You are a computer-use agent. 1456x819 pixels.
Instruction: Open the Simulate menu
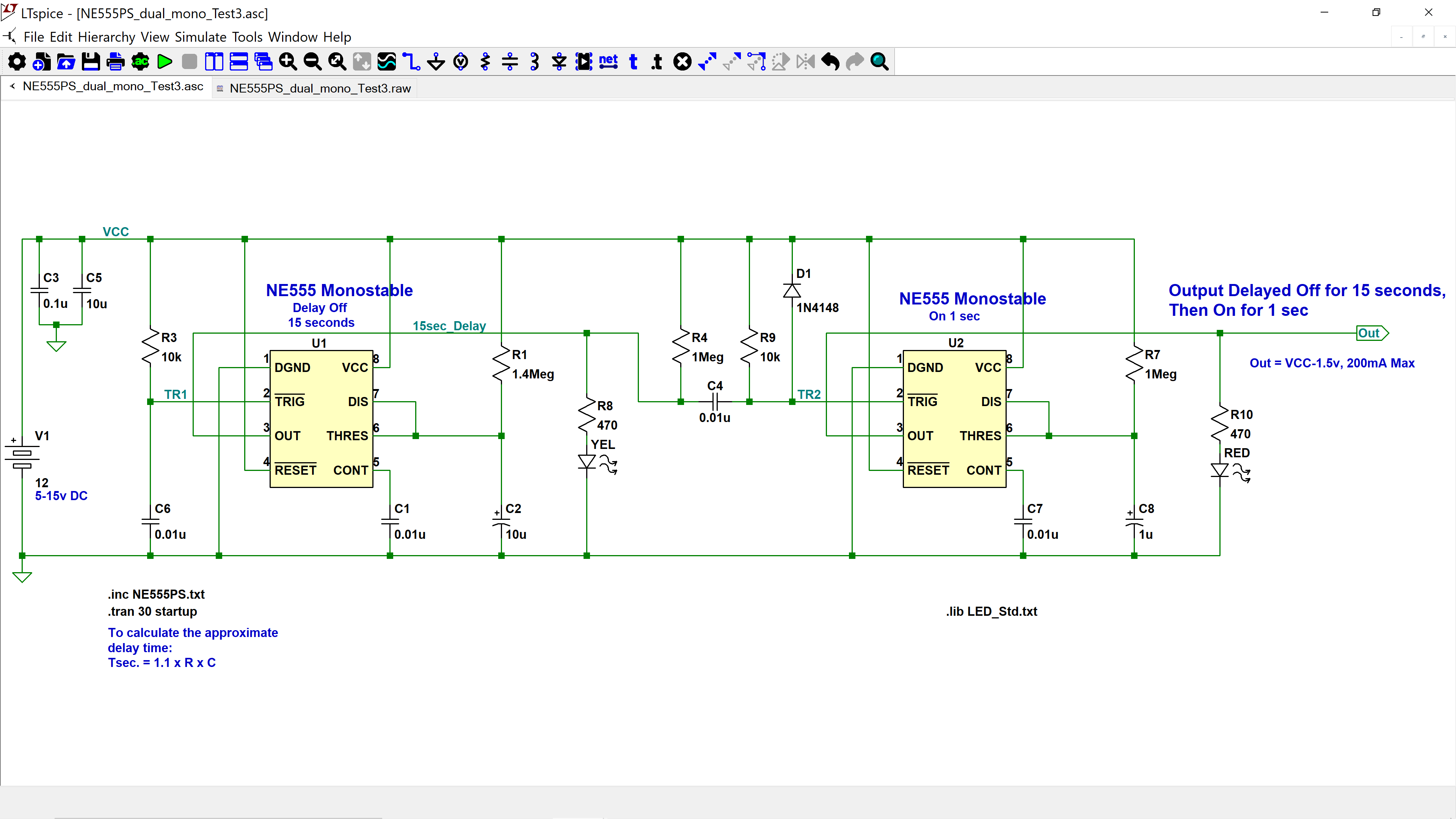[x=201, y=37]
